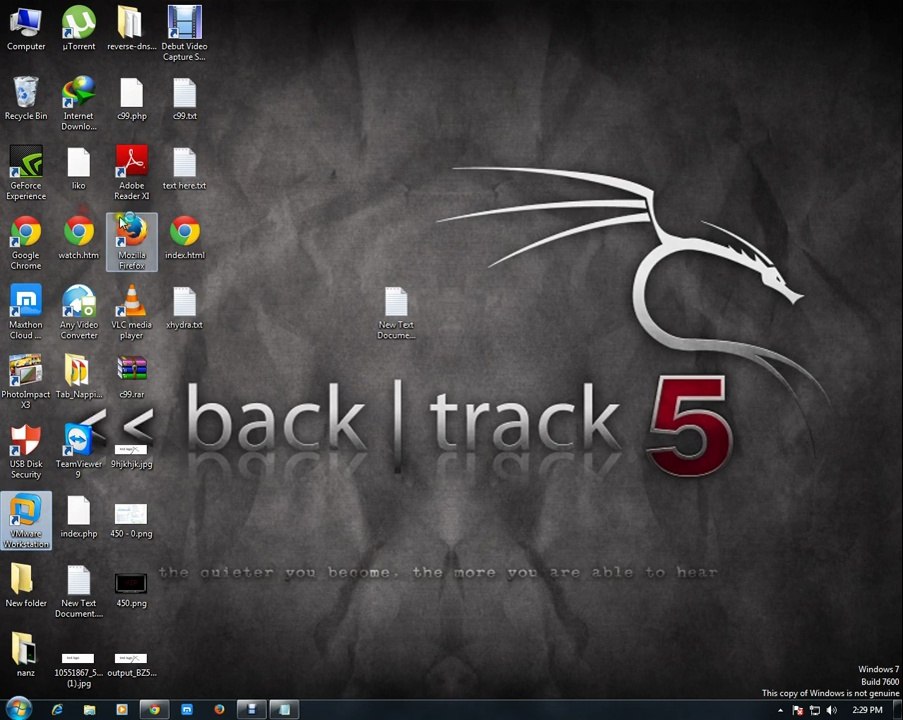Open USB Disk Security shortcut

[26, 451]
